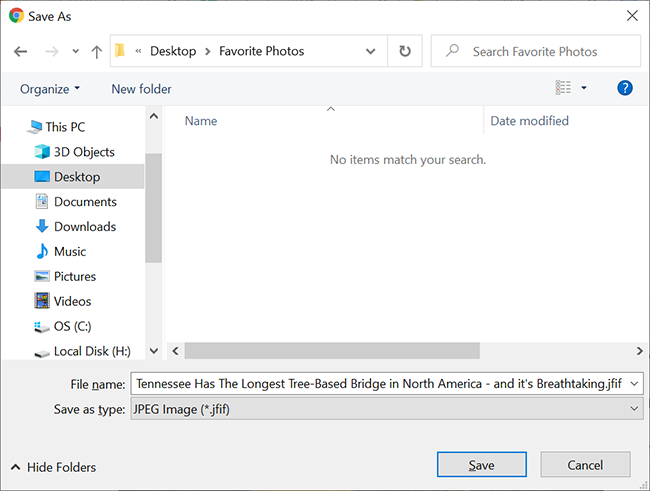Open the blue Help question mark
This screenshot has height=491, width=650.
coord(625,88)
